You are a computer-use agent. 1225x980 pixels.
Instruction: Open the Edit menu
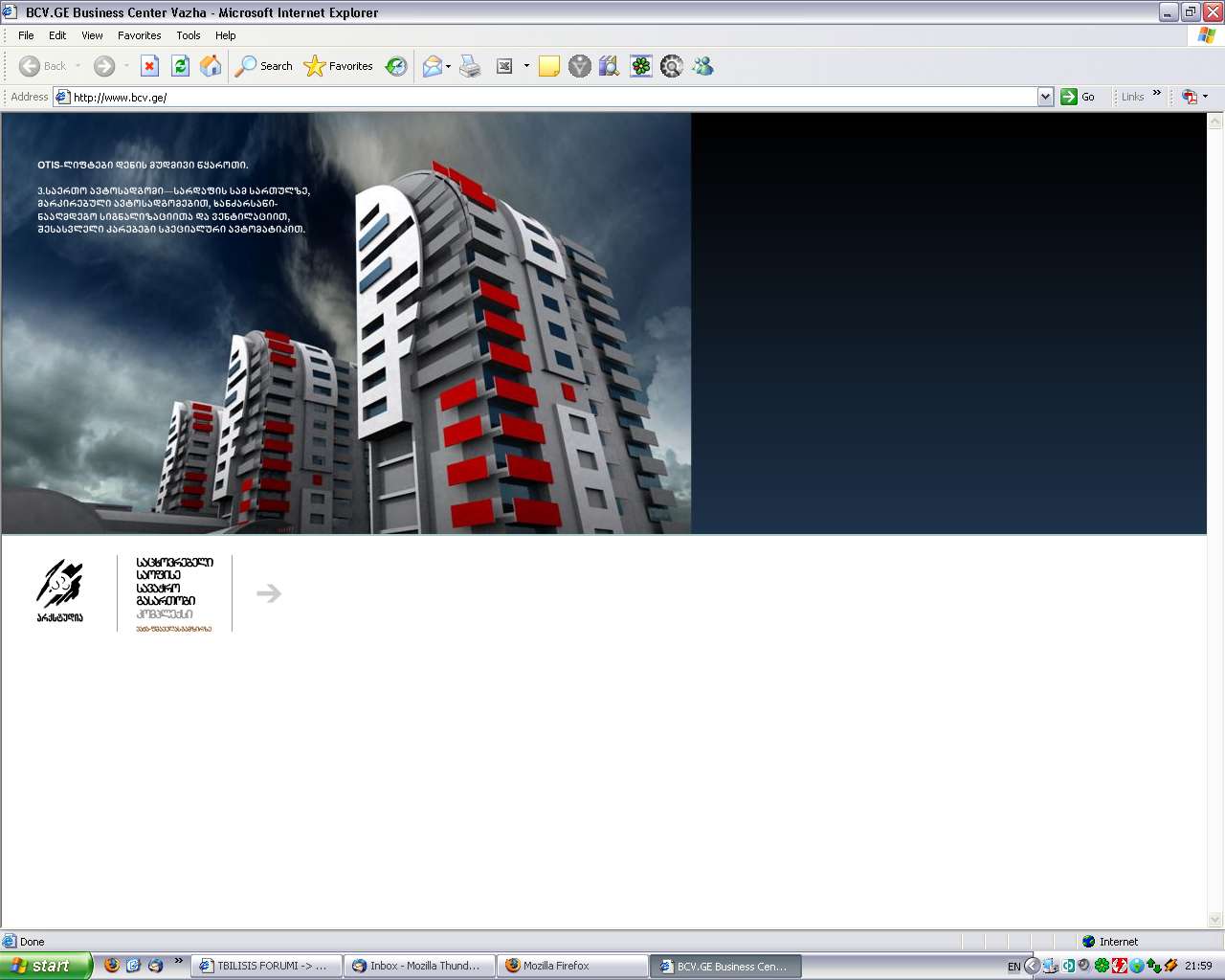(x=57, y=35)
